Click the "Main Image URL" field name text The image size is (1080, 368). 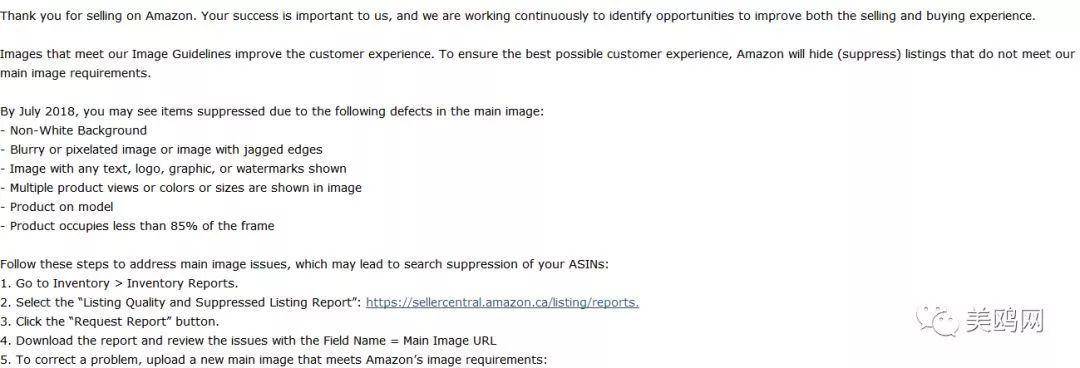(449, 340)
